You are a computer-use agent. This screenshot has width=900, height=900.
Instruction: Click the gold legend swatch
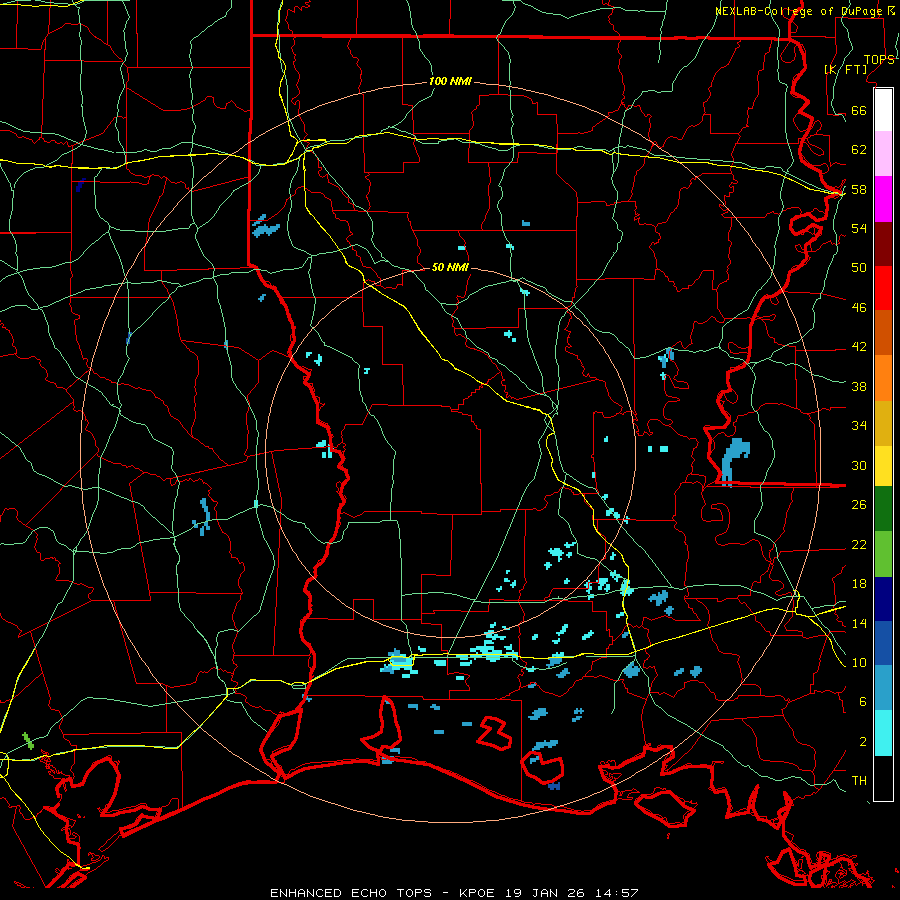click(883, 423)
